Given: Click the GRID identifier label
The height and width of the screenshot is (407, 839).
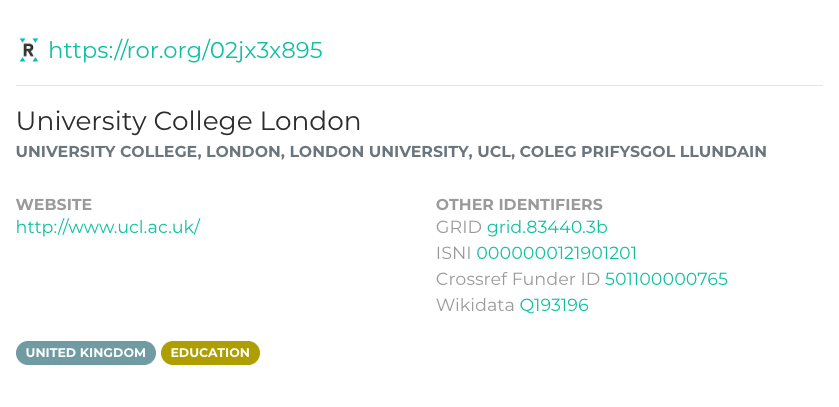Looking at the screenshot, I should click(x=459, y=226).
